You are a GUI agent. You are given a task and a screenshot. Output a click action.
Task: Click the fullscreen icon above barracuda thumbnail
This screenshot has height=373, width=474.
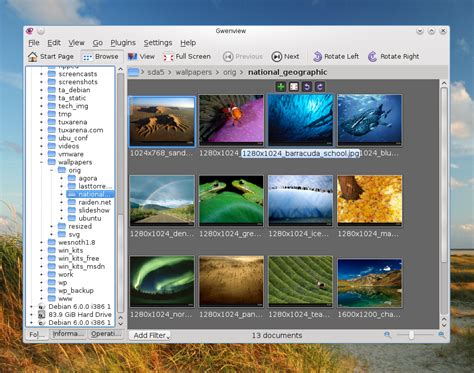[294, 87]
